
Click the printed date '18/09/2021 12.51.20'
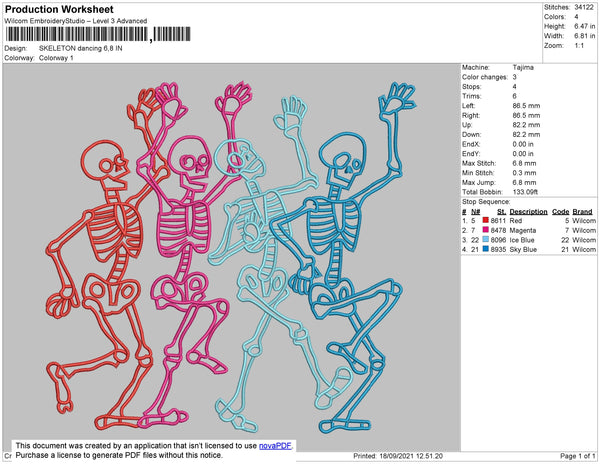click(x=411, y=456)
